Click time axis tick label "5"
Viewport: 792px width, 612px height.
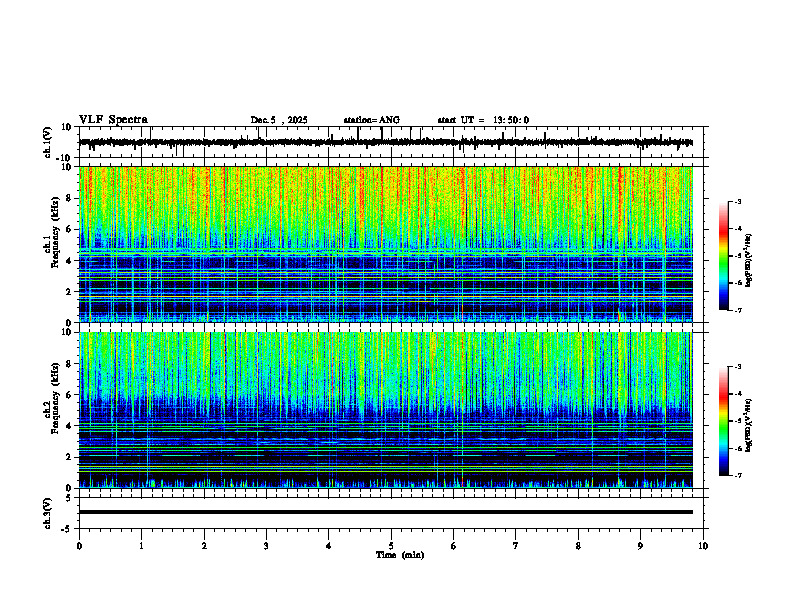pos(391,546)
